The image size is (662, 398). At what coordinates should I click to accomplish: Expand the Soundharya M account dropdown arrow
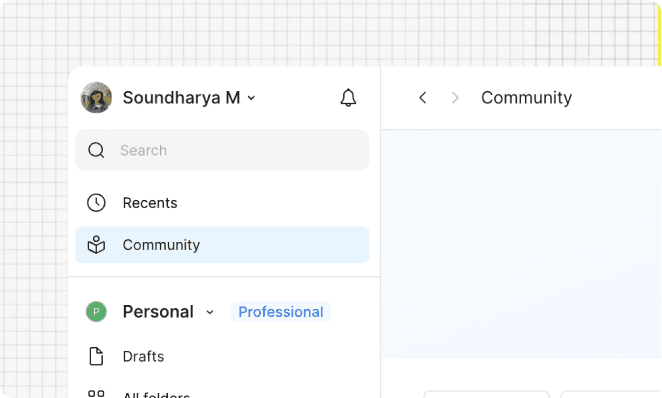[251, 98]
